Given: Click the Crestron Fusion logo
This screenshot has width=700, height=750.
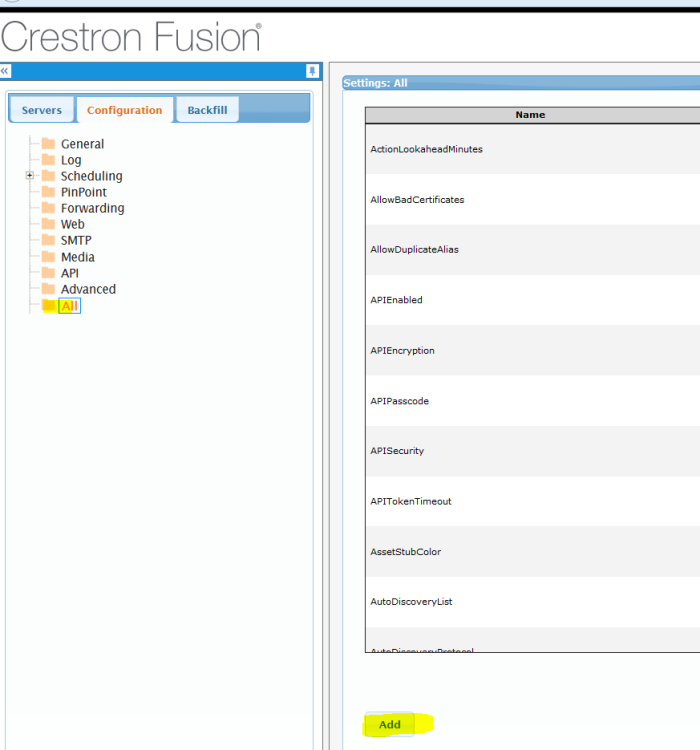Looking at the screenshot, I should pos(131,37).
